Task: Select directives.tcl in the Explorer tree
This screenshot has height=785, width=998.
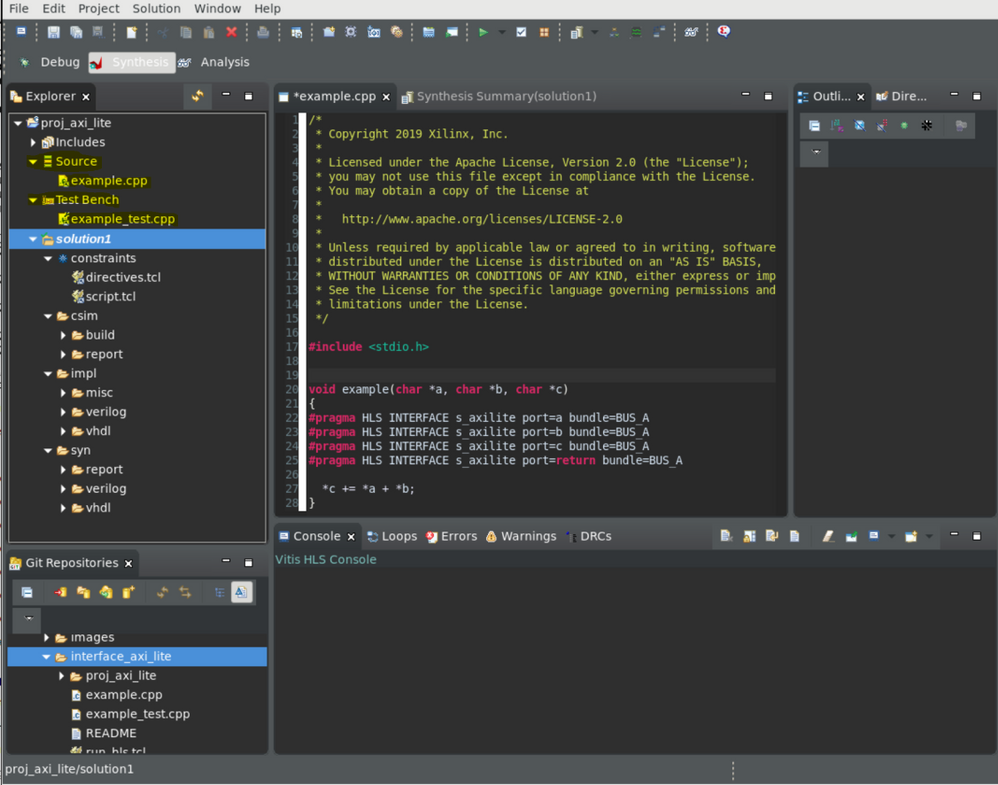Action: [x=122, y=277]
